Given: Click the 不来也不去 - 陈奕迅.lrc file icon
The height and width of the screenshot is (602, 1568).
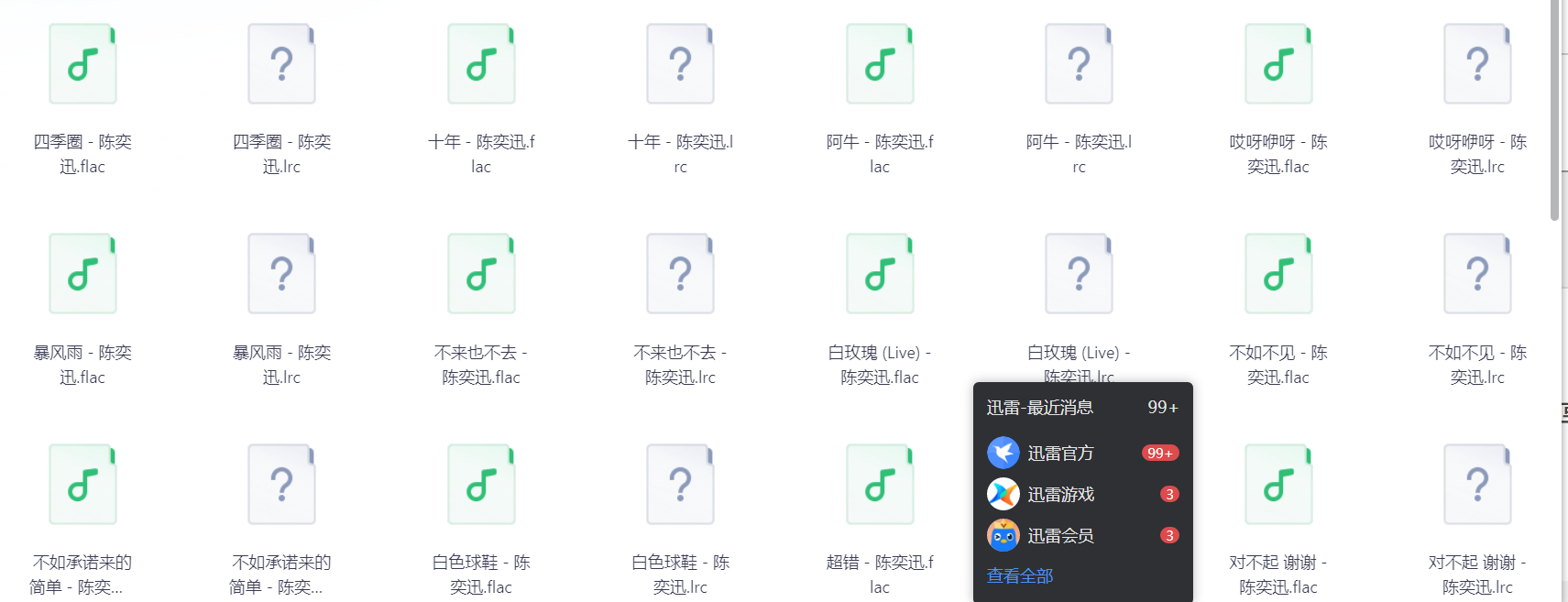Looking at the screenshot, I should [x=680, y=274].
